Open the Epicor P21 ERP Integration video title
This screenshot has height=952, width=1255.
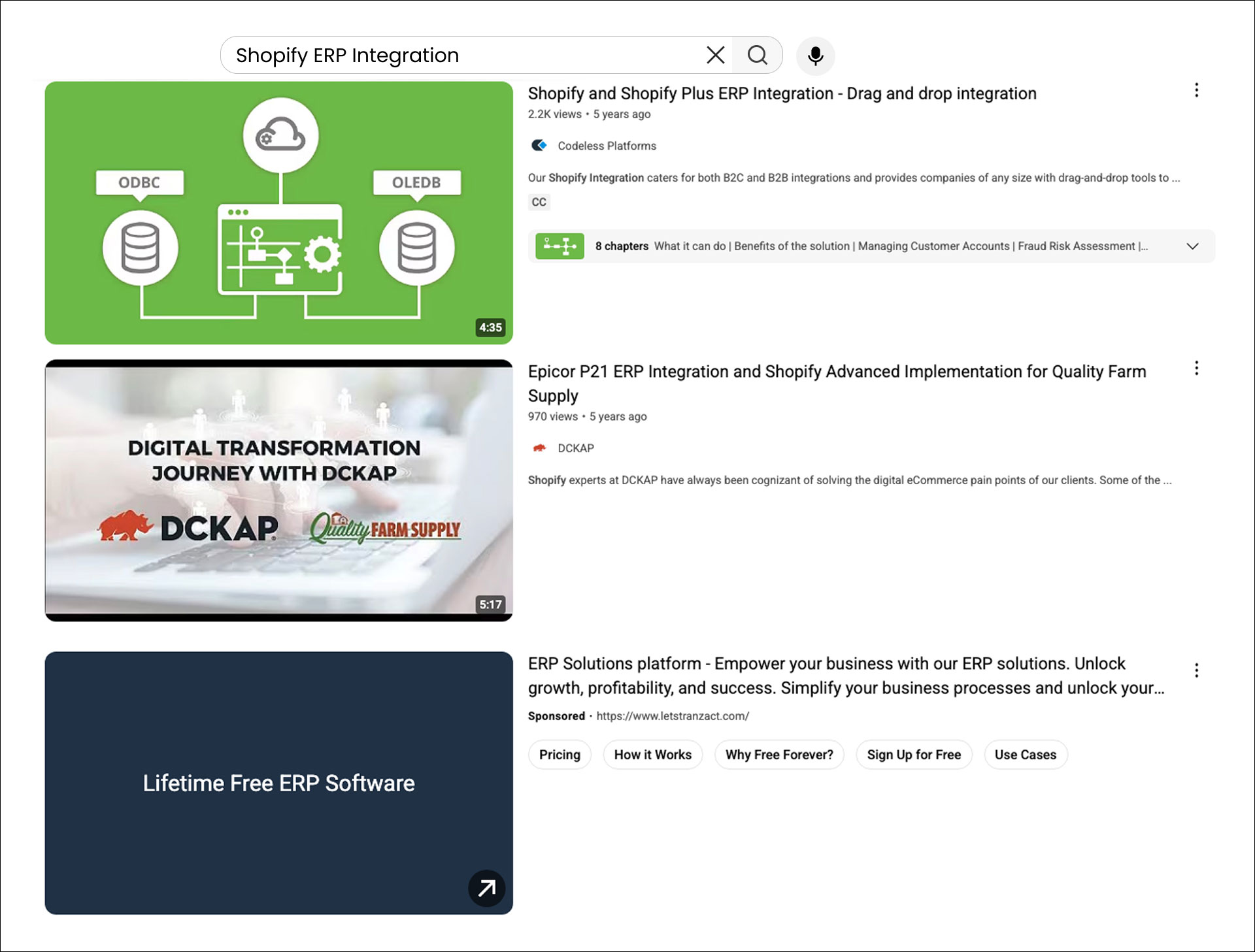pos(837,384)
